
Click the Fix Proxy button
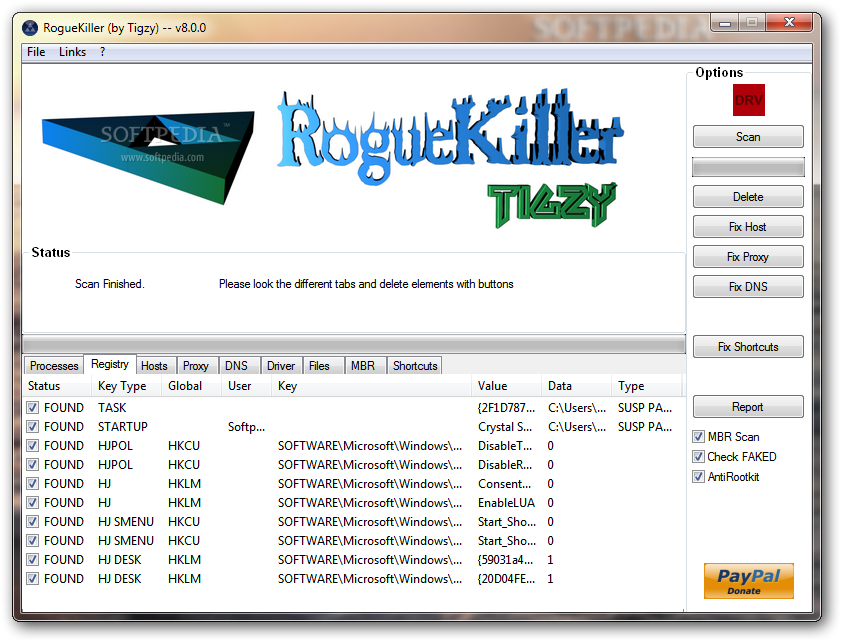pos(748,257)
